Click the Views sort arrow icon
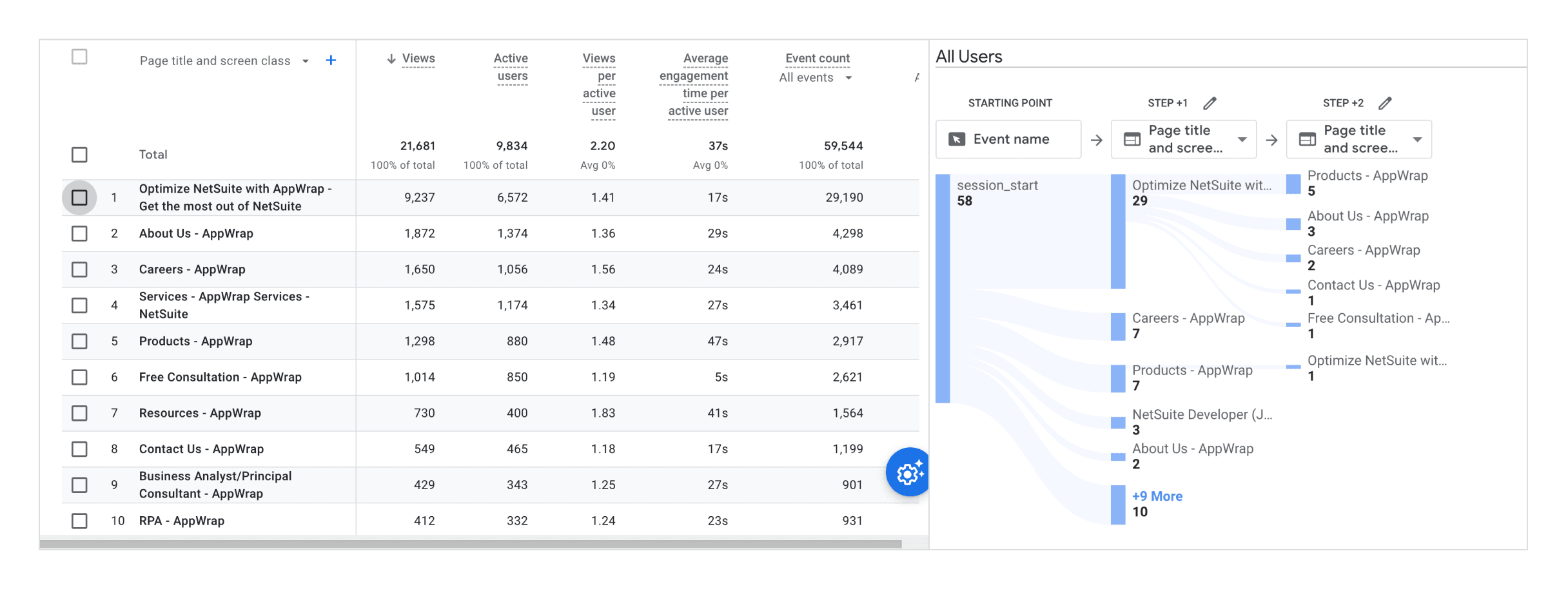Image resolution: width=1568 pixels, height=589 pixels. [391, 59]
